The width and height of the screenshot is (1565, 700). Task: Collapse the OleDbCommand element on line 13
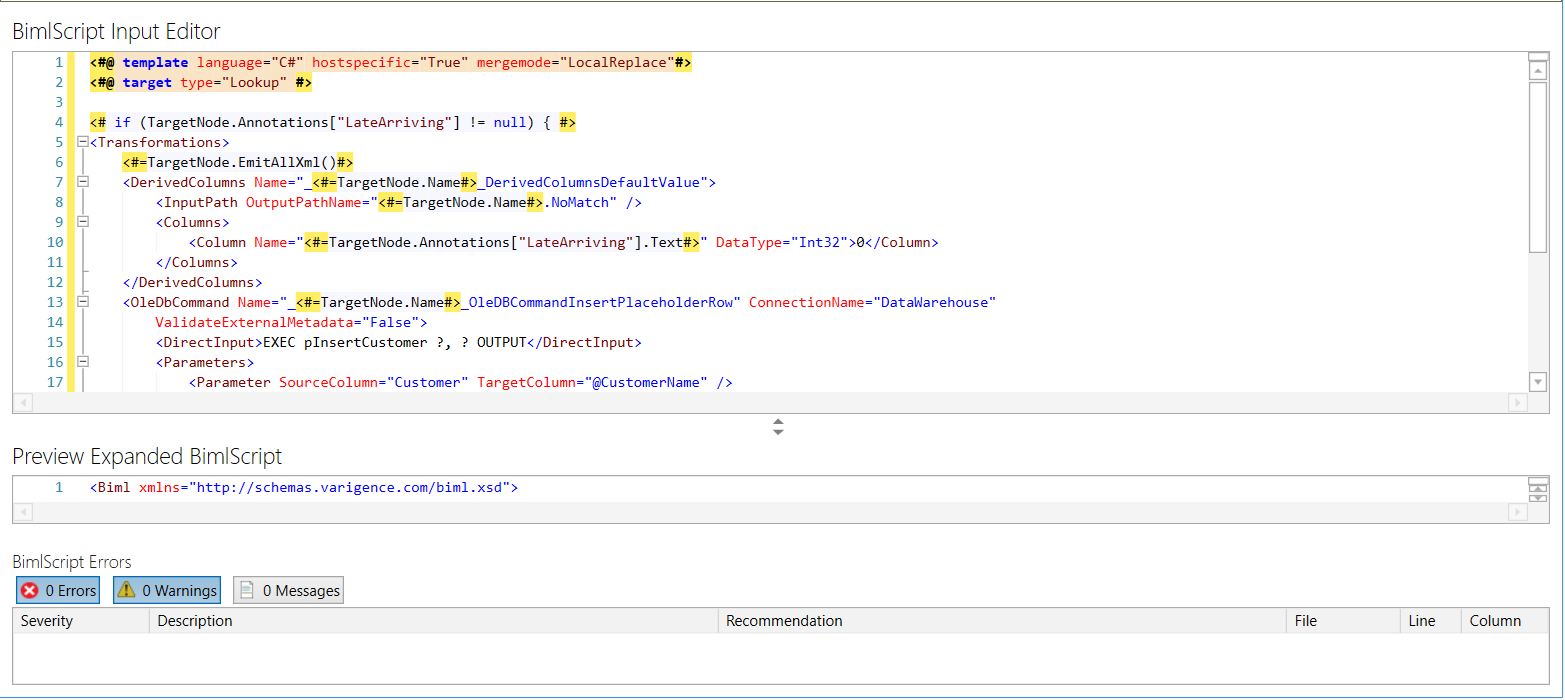[x=82, y=302]
